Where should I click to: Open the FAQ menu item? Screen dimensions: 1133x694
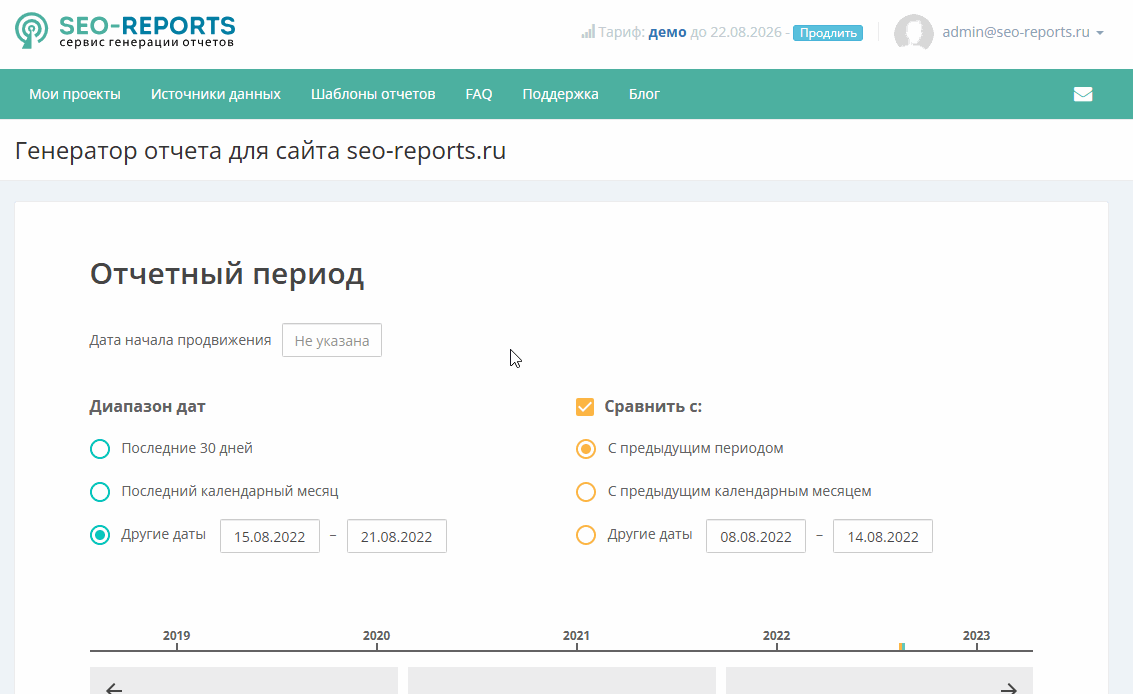pos(478,94)
